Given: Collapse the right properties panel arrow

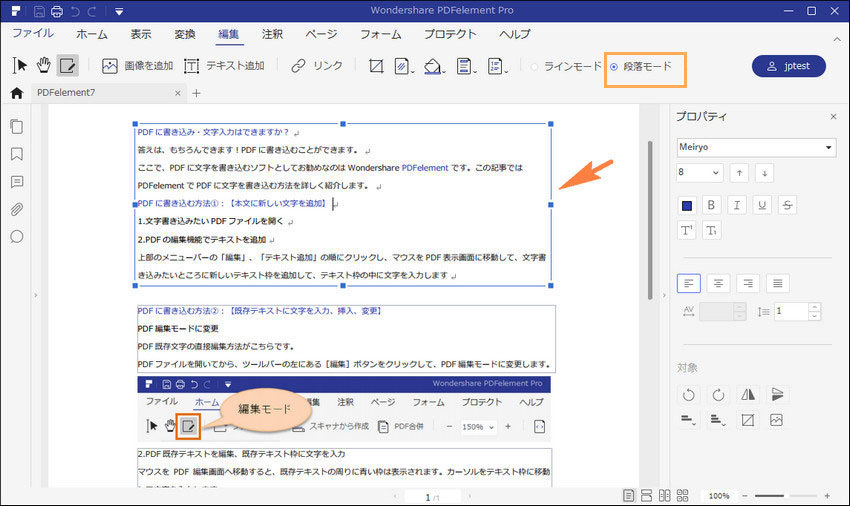Looking at the screenshot, I should tap(664, 296).
